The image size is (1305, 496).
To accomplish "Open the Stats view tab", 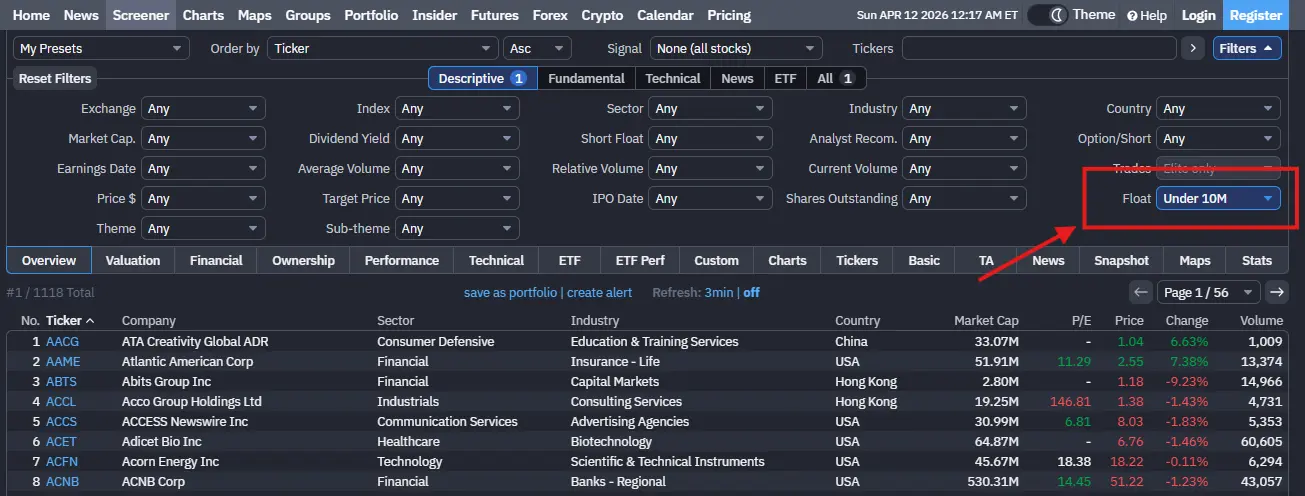I will point(1257,260).
